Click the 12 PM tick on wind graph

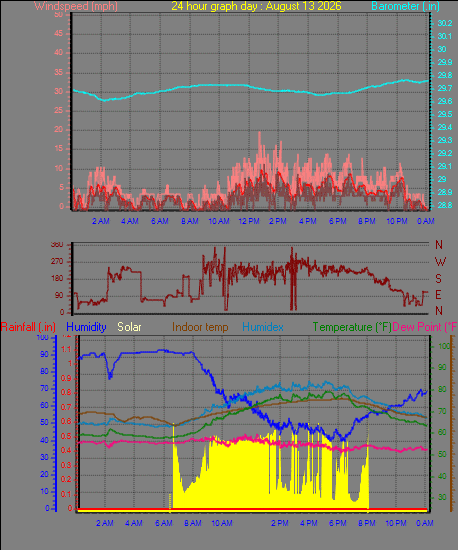coord(249,221)
